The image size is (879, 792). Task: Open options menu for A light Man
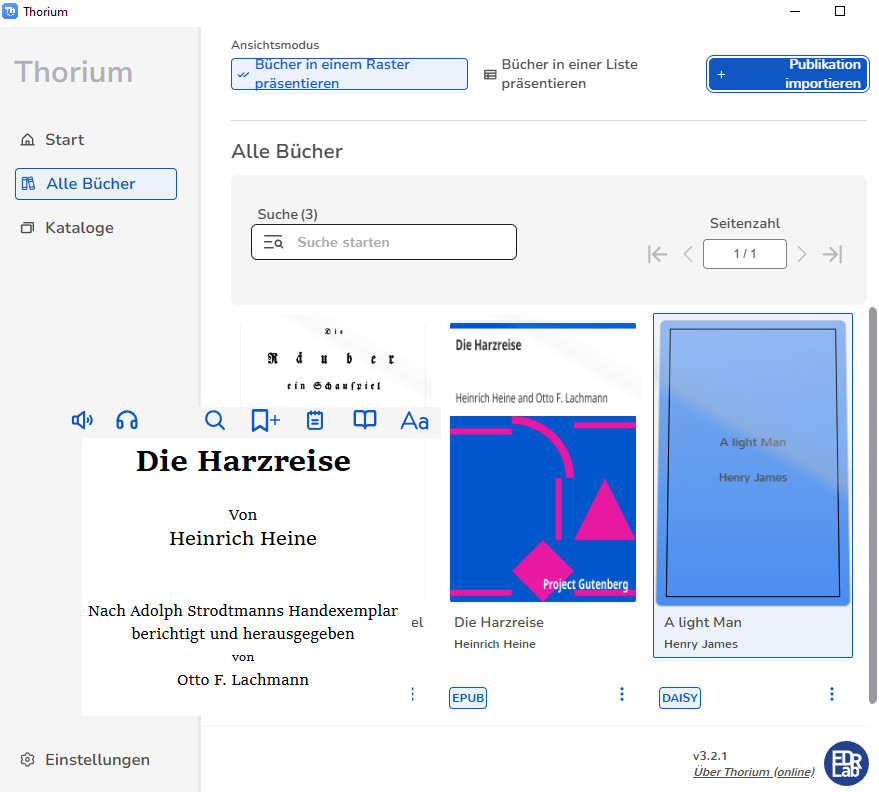pos(832,694)
